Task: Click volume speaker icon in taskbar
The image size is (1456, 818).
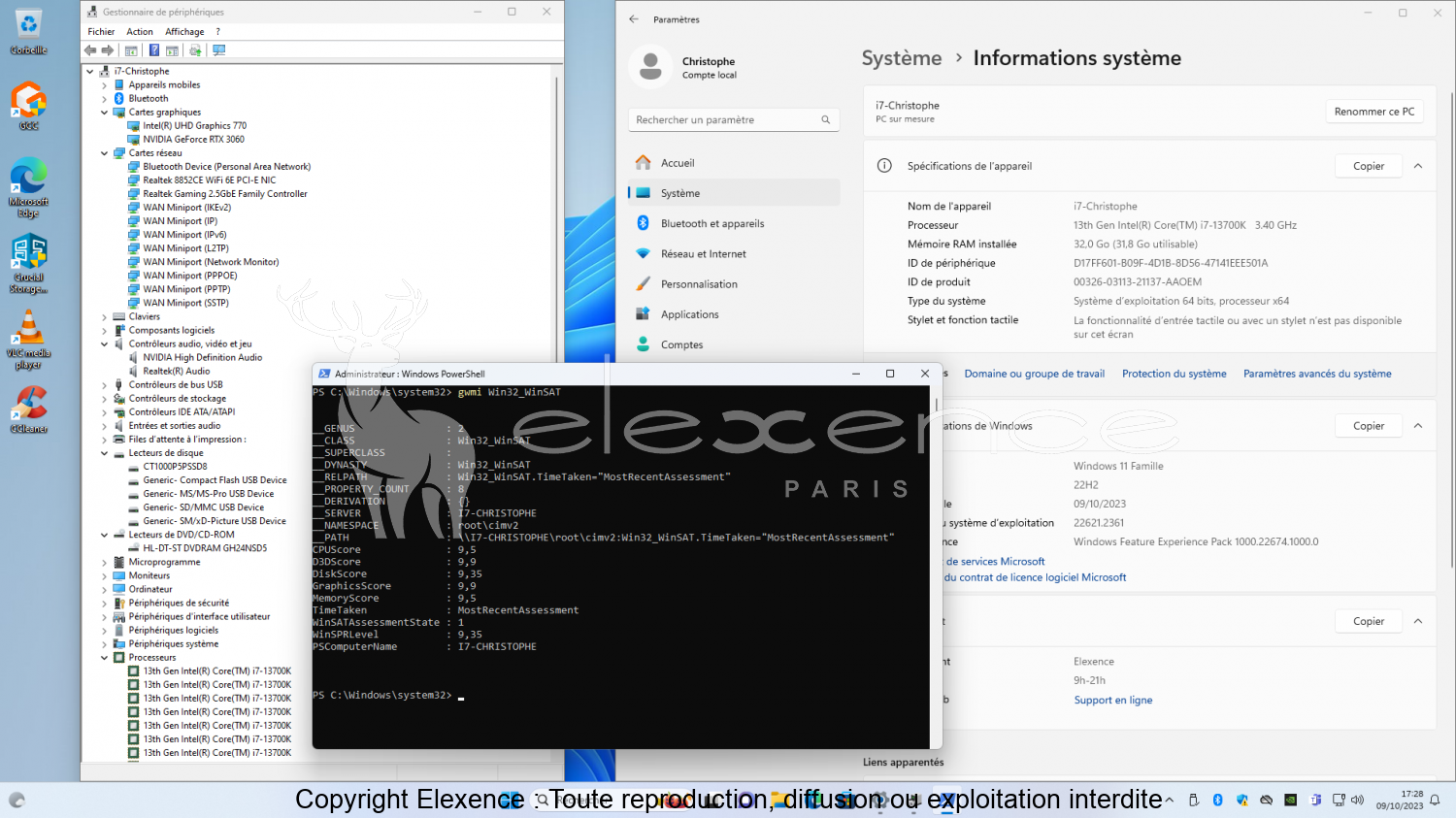Action: coord(1357,800)
